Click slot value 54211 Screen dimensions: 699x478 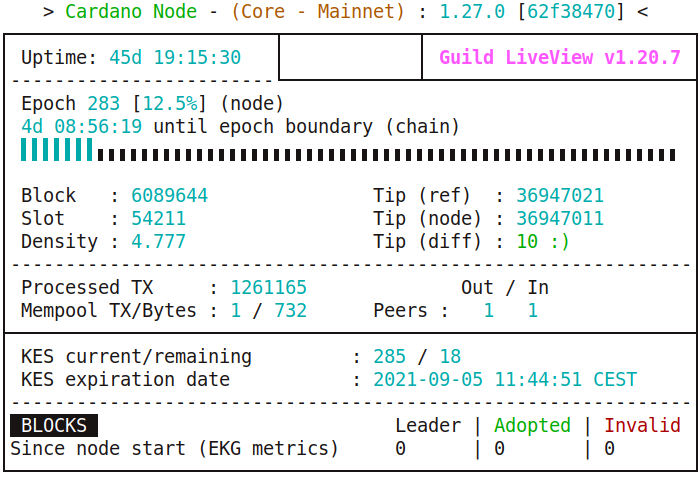pyautogui.click(x=158, y=218)
